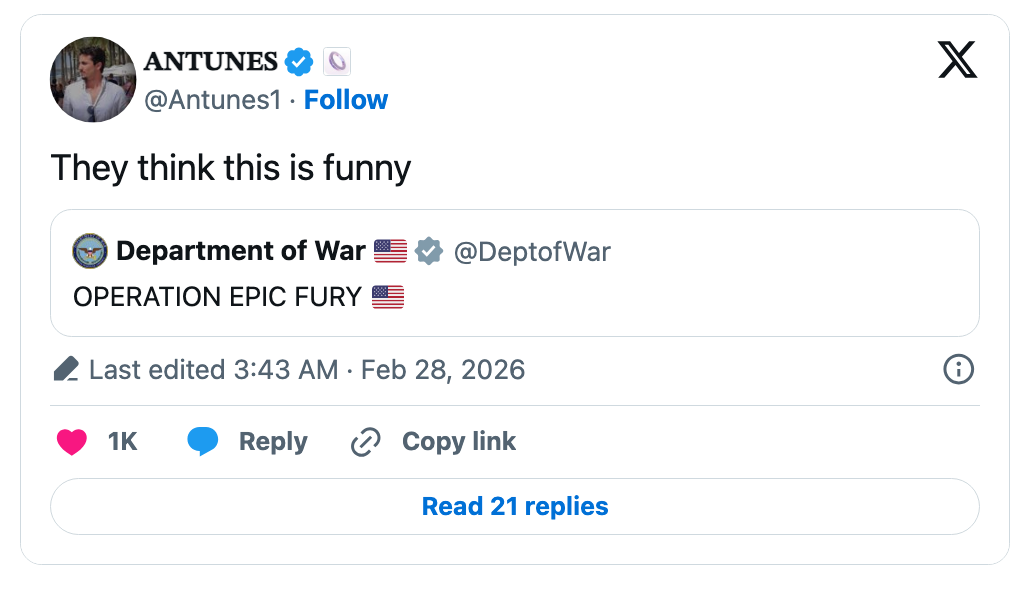The image size is (1030, 592).
Task: Open ANTUNES profile picture
Action: coord(93,80)
